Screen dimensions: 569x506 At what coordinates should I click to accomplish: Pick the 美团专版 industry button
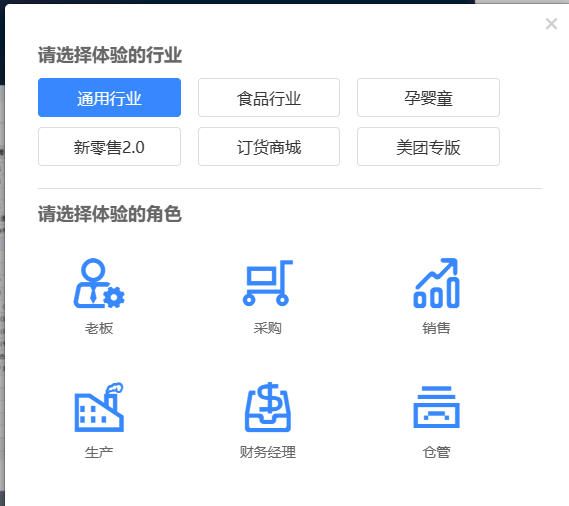(428, 147)
